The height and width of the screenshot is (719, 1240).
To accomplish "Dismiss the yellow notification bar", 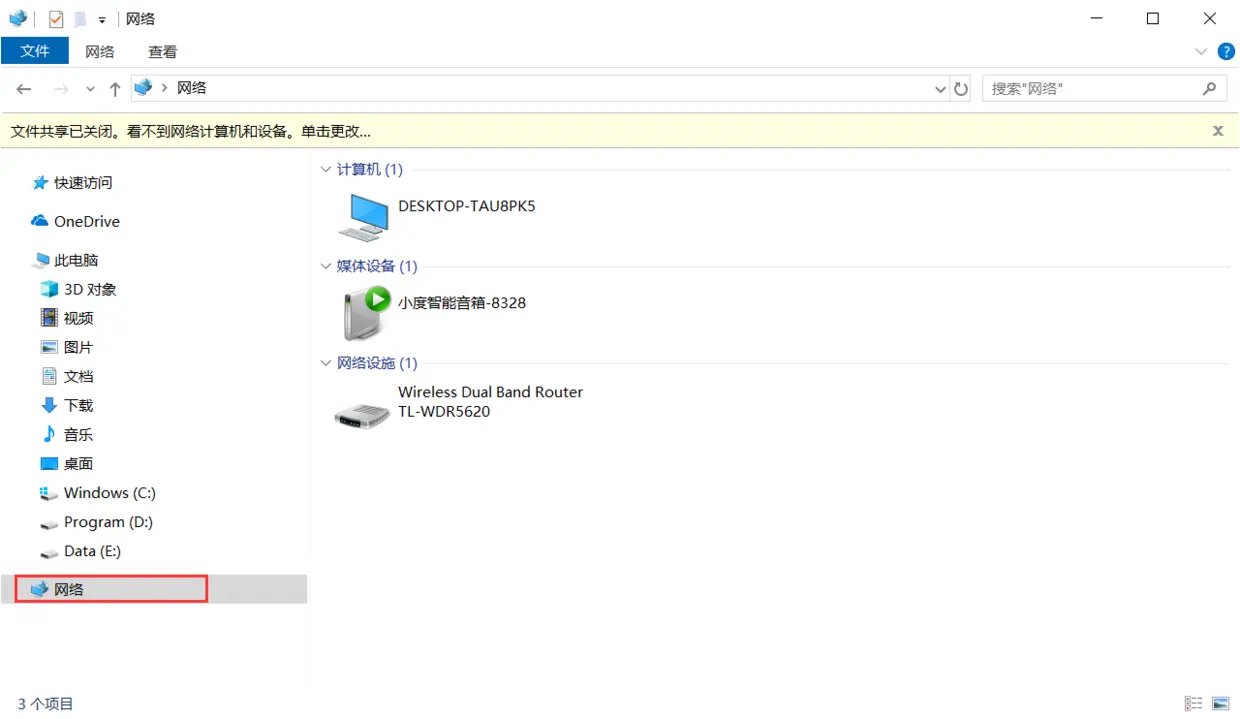I will tap(1218, 131).
